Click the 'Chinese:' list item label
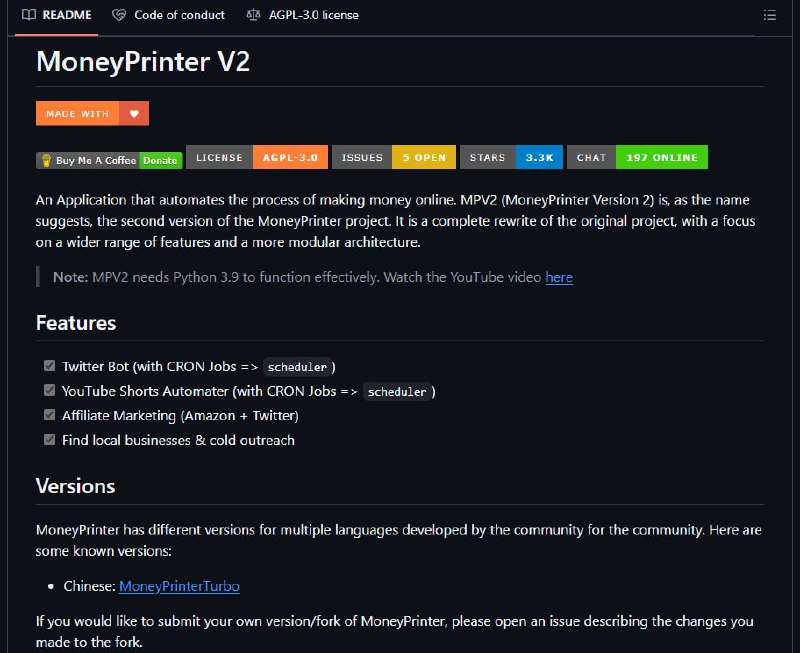 click(x=89, y=586)
